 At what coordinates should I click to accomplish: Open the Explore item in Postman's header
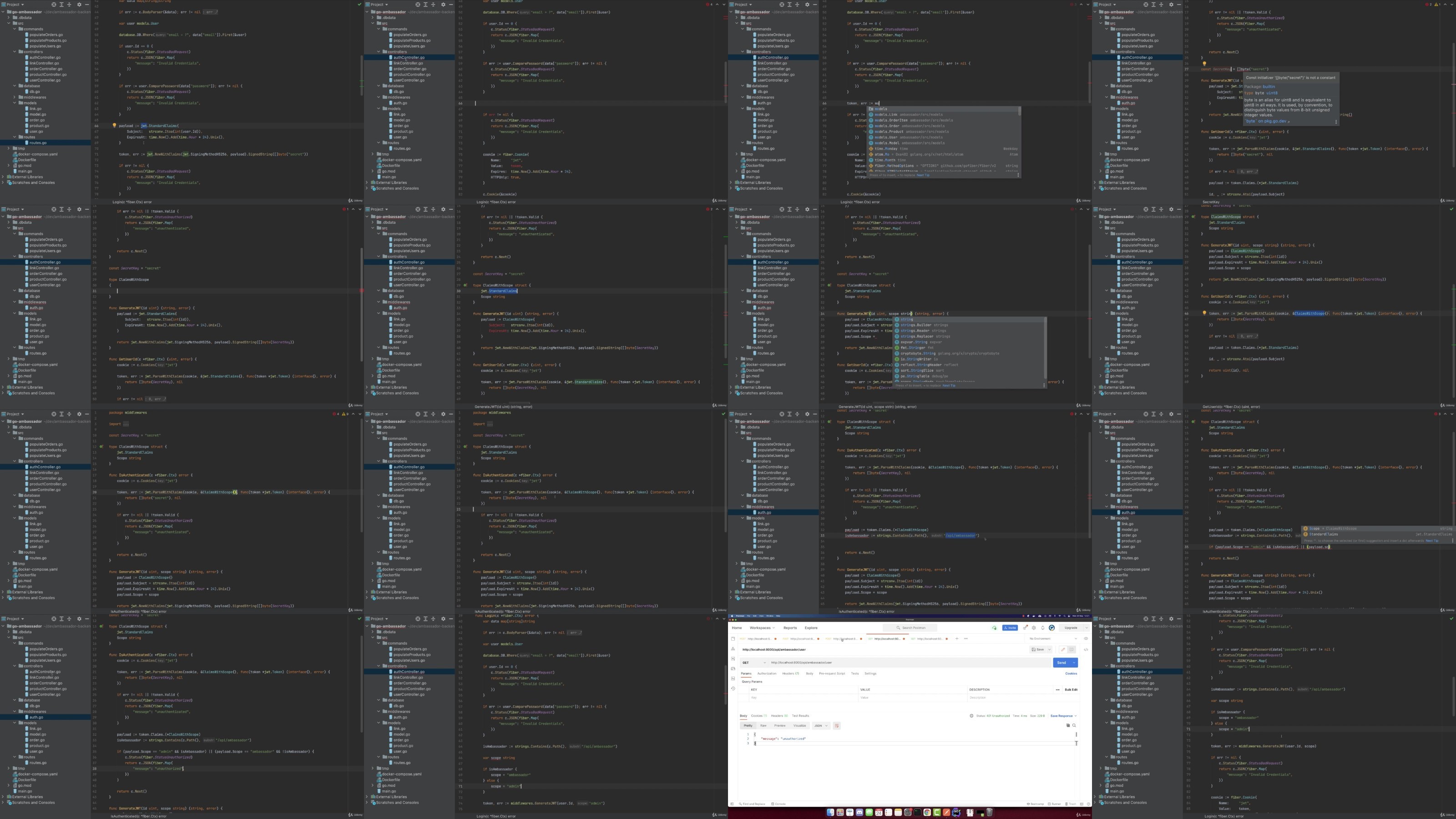tap(811, 628)
